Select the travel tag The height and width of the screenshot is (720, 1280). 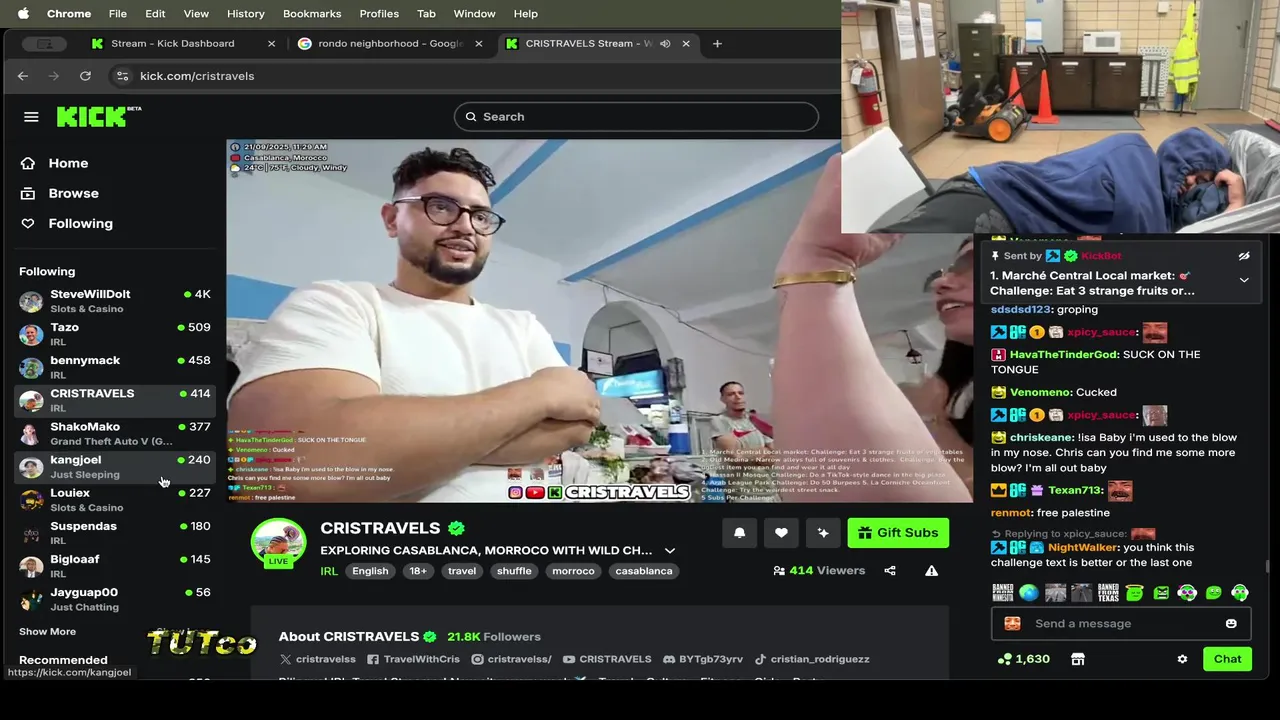(x=462, y=571)
